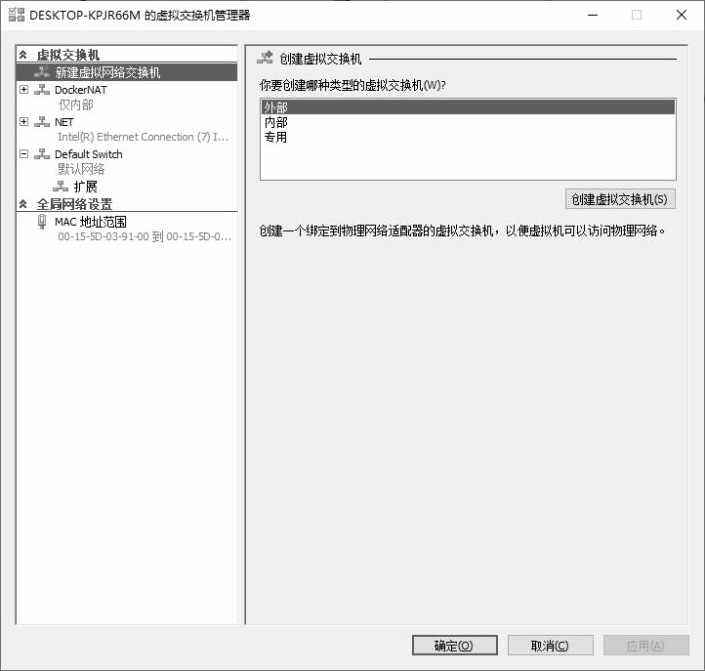This screenshot has height=671, width=705.
Task: Click the 创建虚拟交换机(S) button
Action: 620,199
